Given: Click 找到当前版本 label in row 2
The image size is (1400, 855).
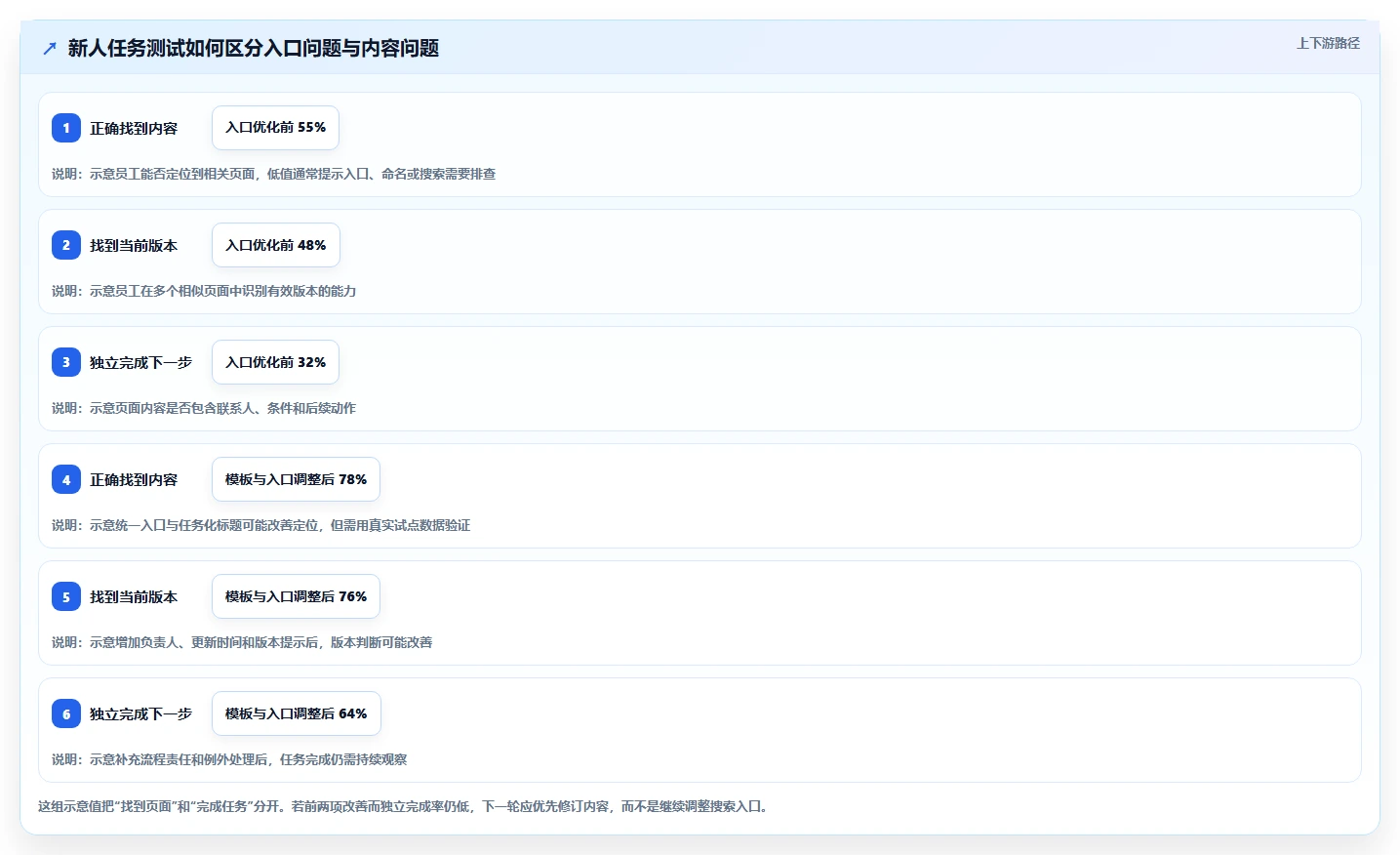Looking at the screenshot, I should tap(134, 245).
